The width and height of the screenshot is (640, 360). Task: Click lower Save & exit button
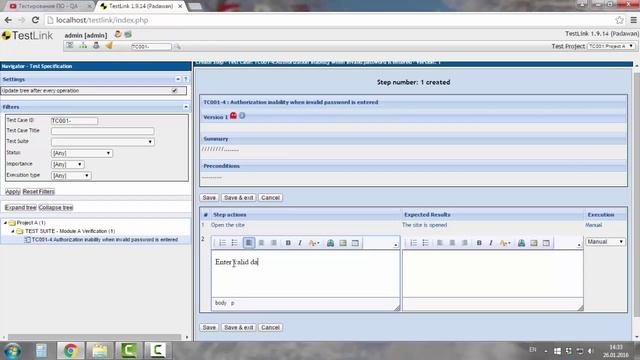[239, 327]
